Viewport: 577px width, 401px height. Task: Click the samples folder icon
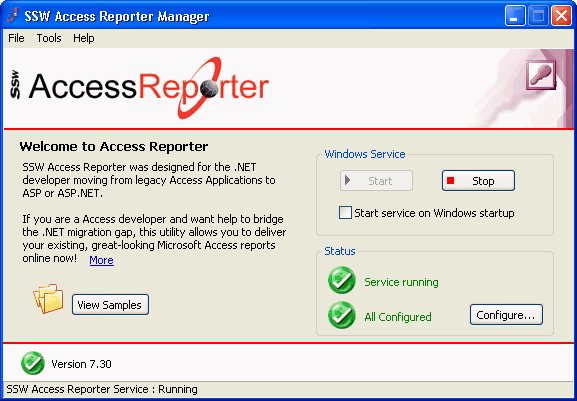click(x=49, y=298)
